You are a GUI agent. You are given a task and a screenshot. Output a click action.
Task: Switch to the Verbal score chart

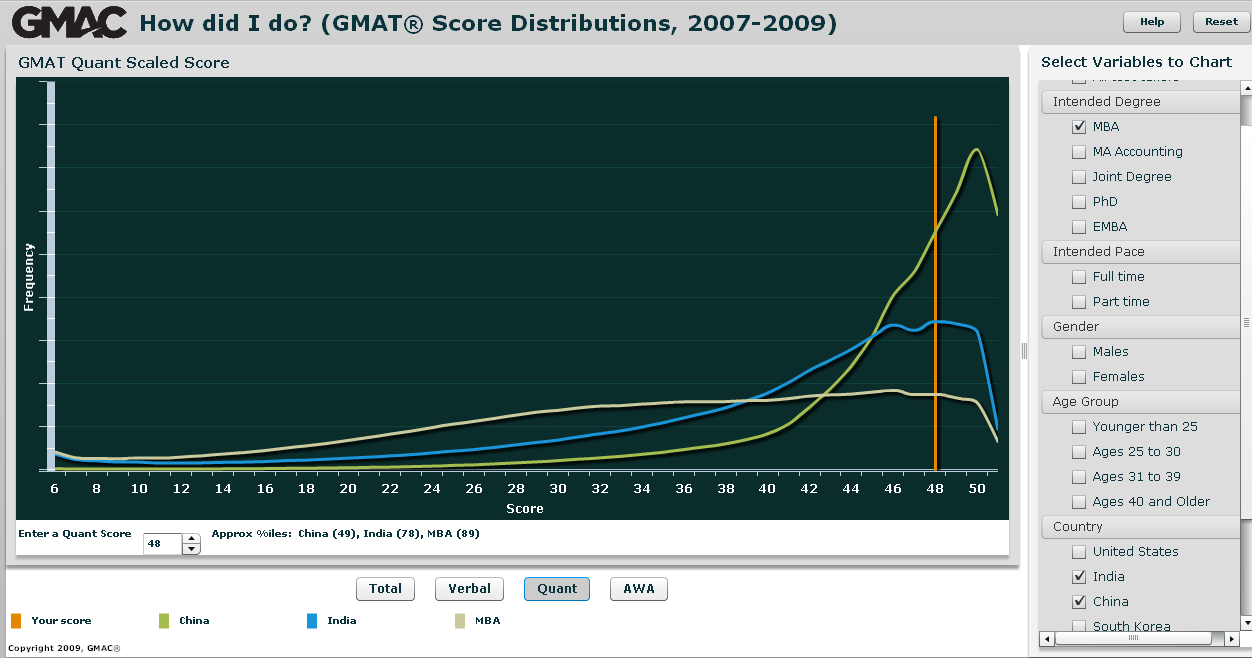point(469,589)
